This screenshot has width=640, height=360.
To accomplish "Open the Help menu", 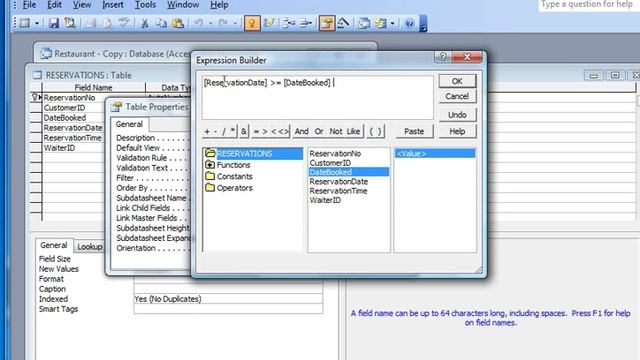I will coord(219,5).
